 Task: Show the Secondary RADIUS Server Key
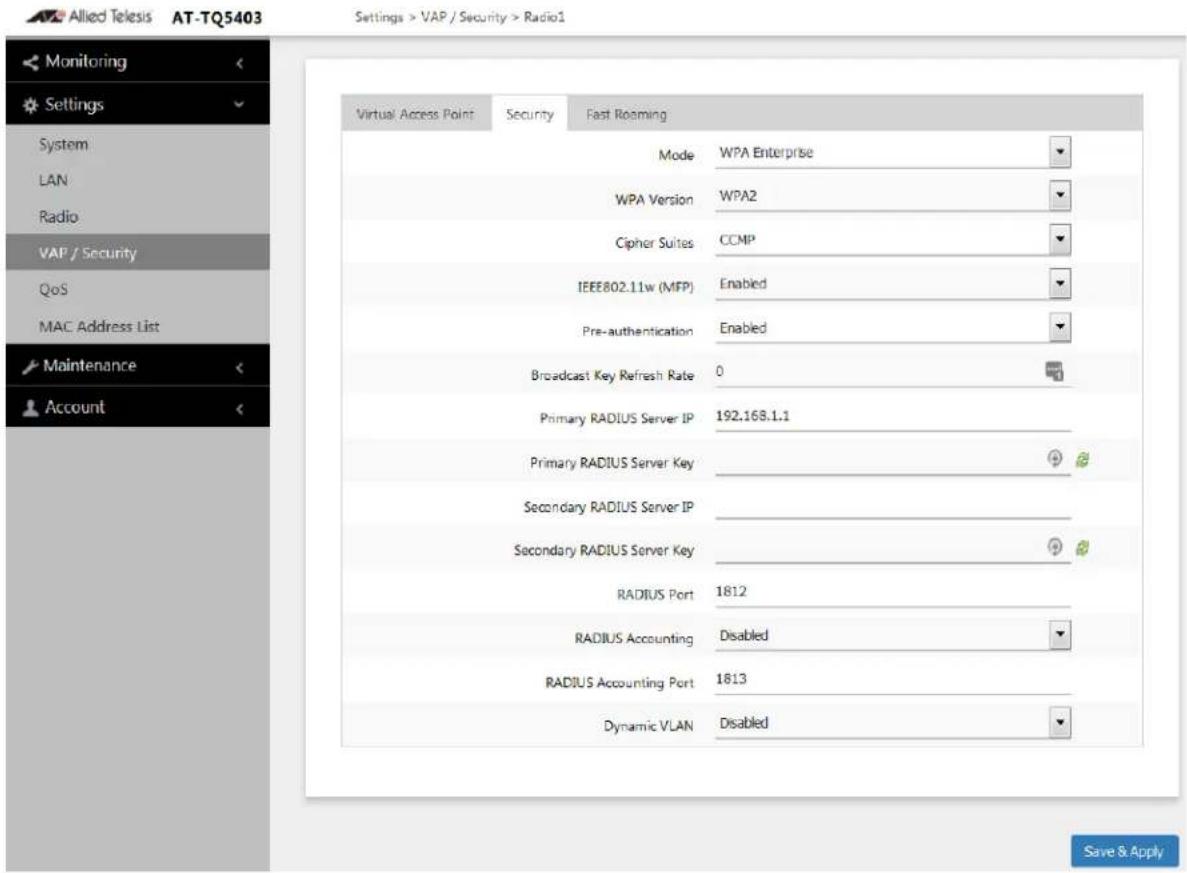click(x=1055, y=546)
